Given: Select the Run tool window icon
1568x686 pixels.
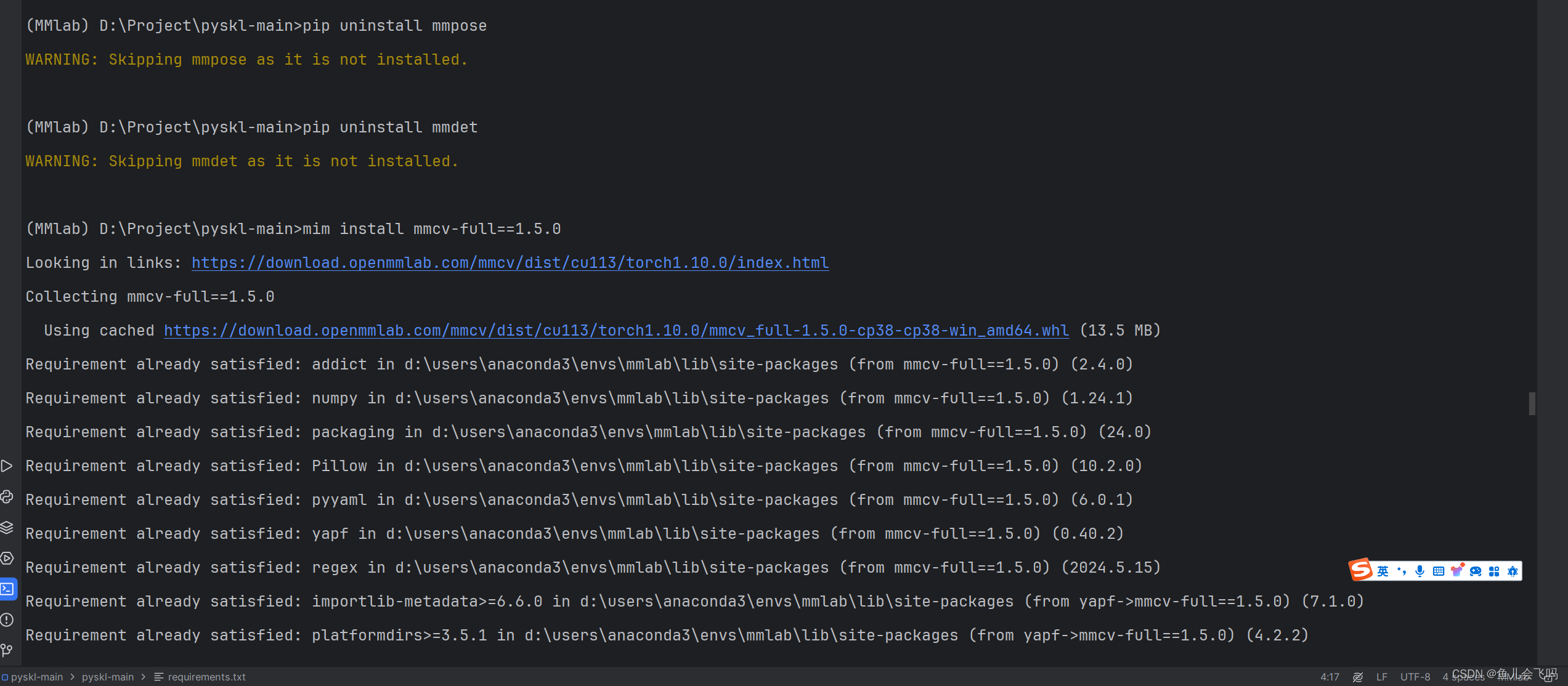Looking at the screenshot, I should click(7, 466).
